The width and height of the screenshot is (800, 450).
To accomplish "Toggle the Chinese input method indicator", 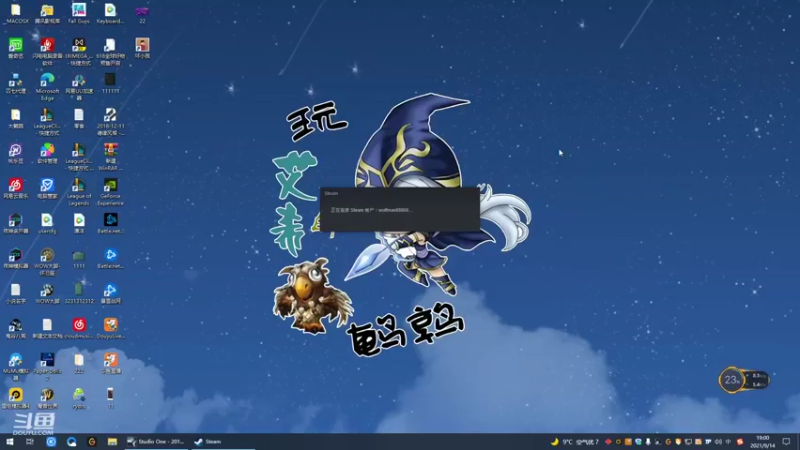I will coord(728,442).
